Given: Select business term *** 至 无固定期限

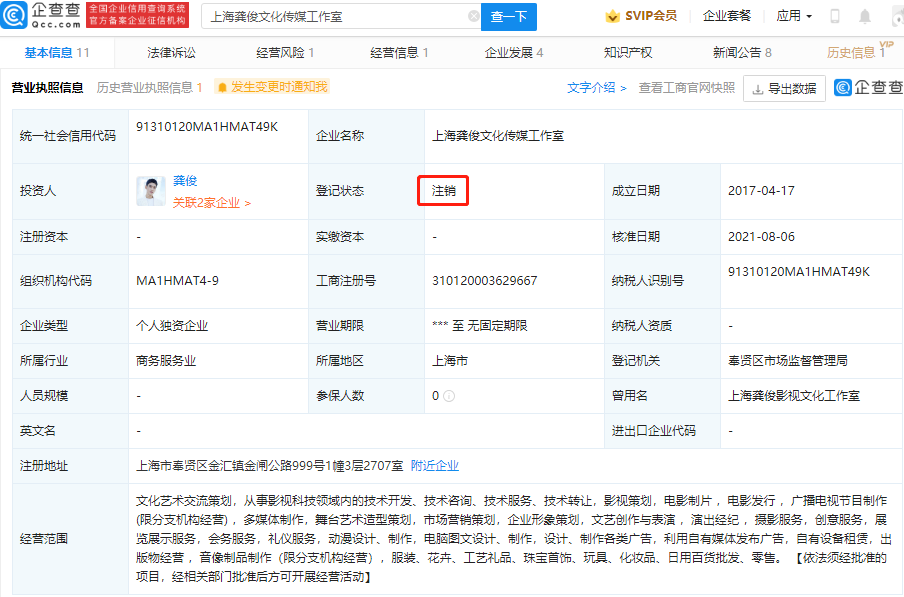Looking at the screenshot, I should coord(480,326).
